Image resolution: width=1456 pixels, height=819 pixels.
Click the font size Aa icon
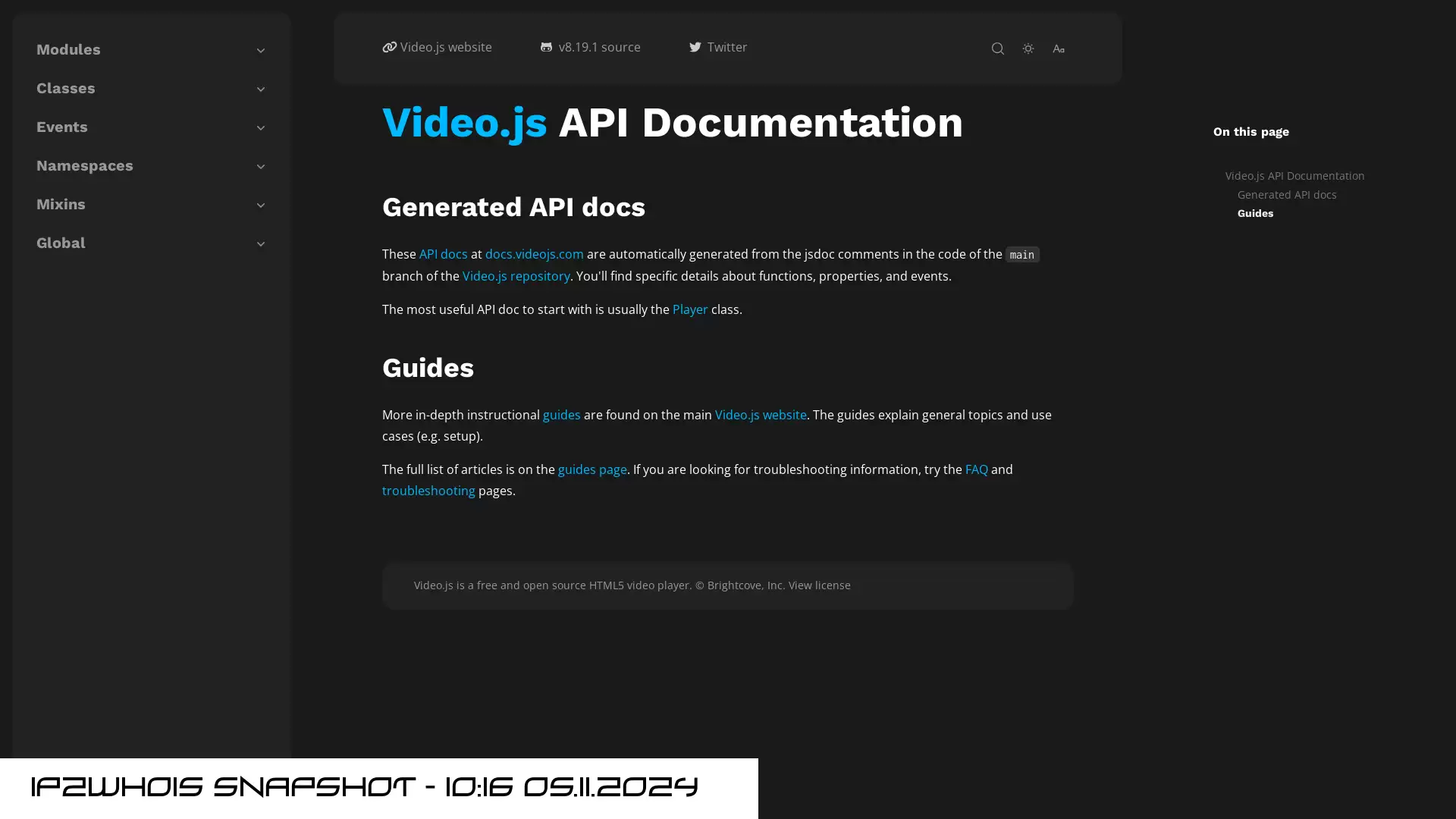pyautogui.click(x=1058, y=47)
